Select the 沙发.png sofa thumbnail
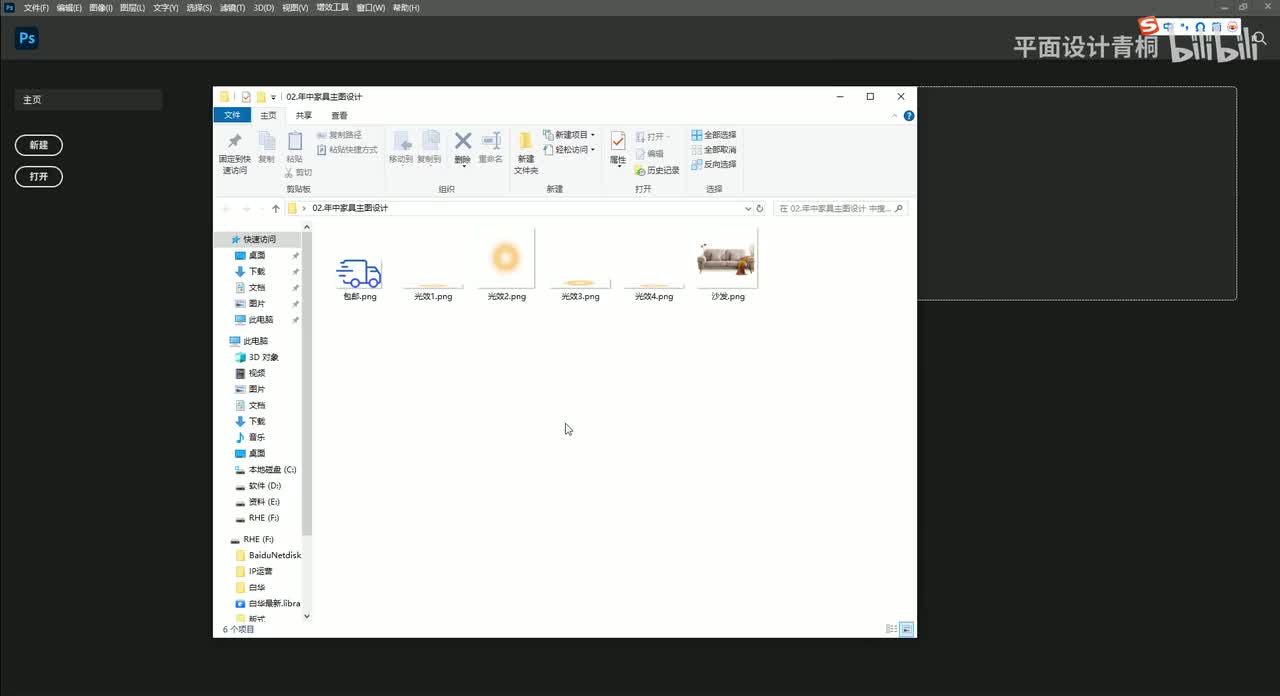The height and width of the screenshot is (696, 1280). pyautogui.click(x=727, y=258)
